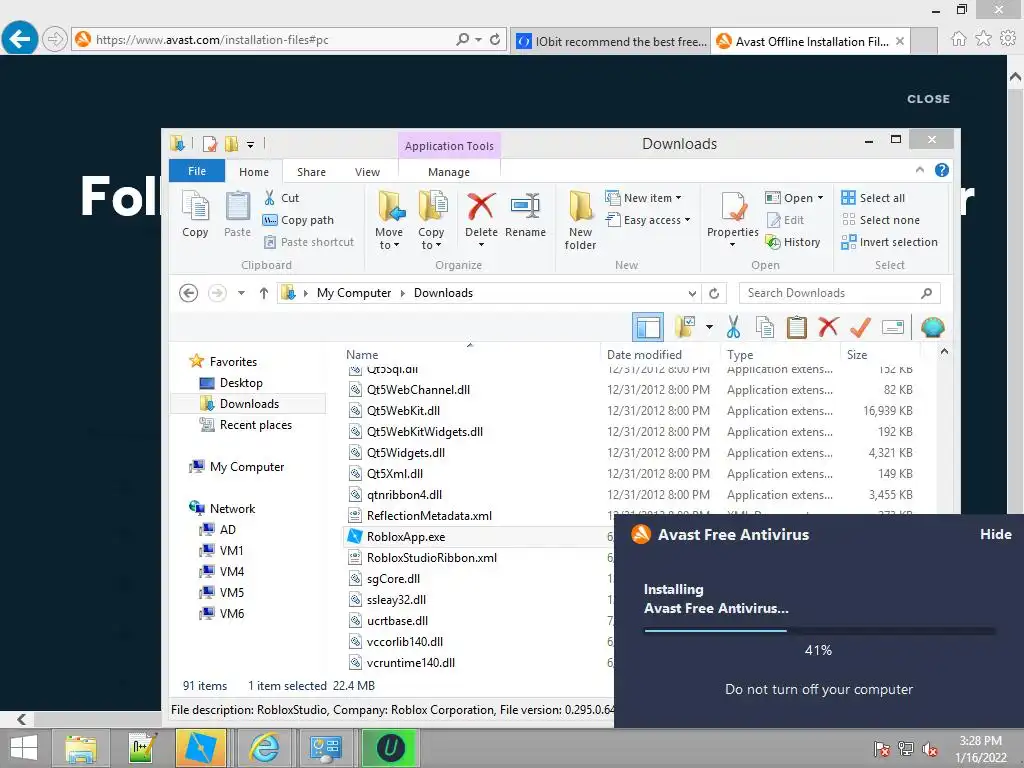This screenshot has width=1024, height=768.
Task: Click the red Delete icon
Action: [x=481, y=207]
